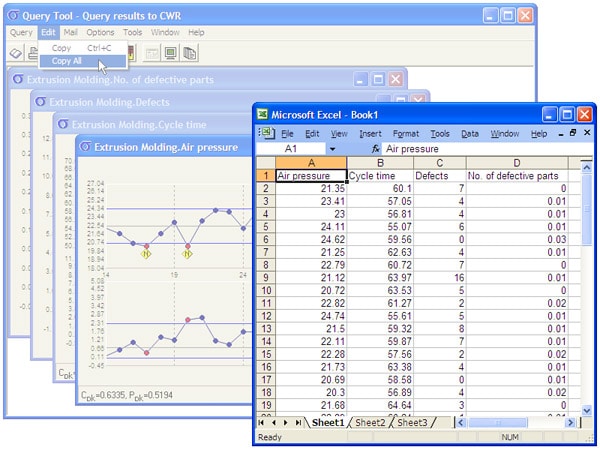Close the Extrusion Molding.No. of defective parts window
The image size is (600, 450).
[x=396, y=79]
